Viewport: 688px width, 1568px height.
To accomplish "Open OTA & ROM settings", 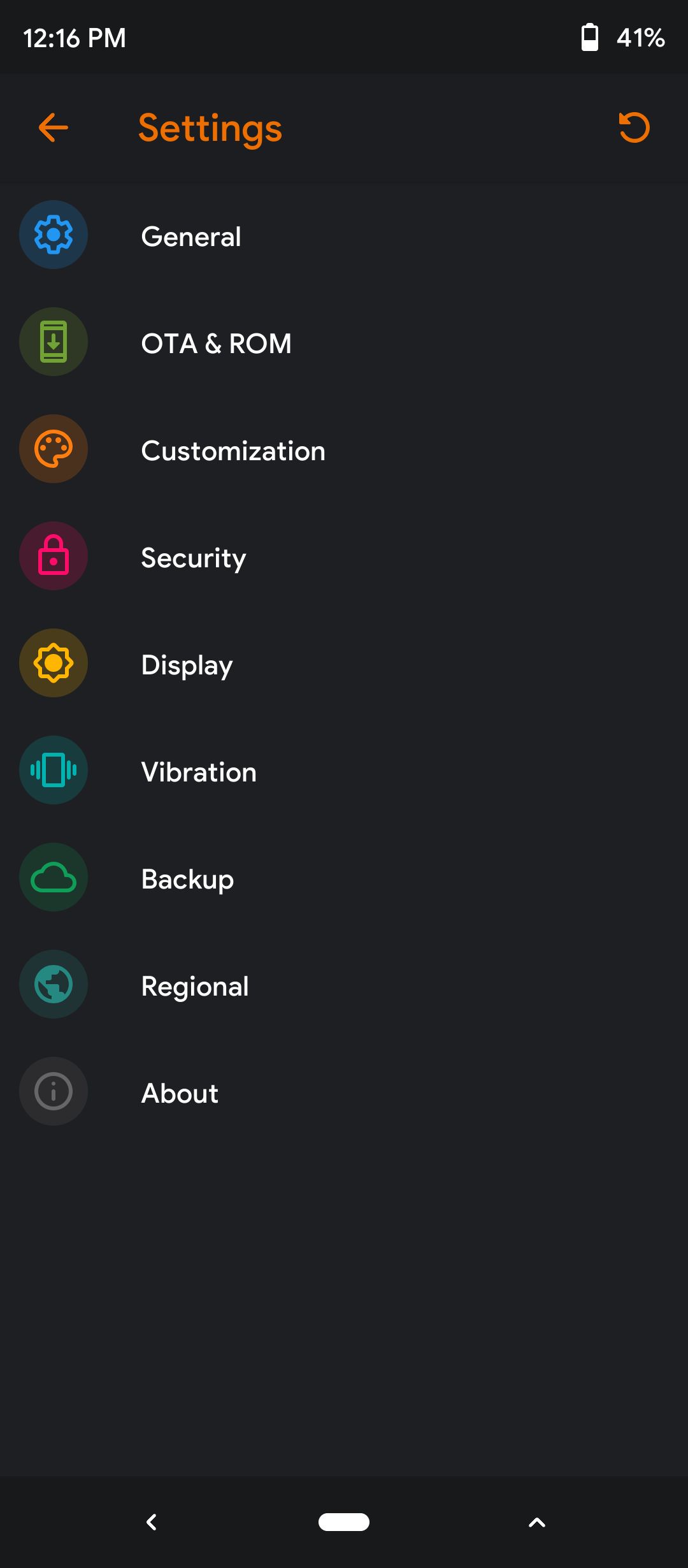I will [217, 344].
